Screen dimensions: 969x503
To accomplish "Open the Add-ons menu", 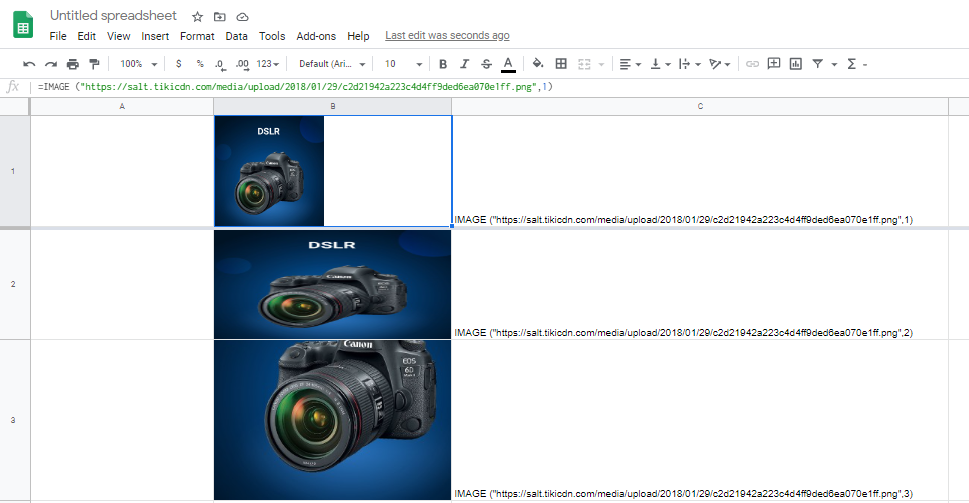I will coord(316,36).
